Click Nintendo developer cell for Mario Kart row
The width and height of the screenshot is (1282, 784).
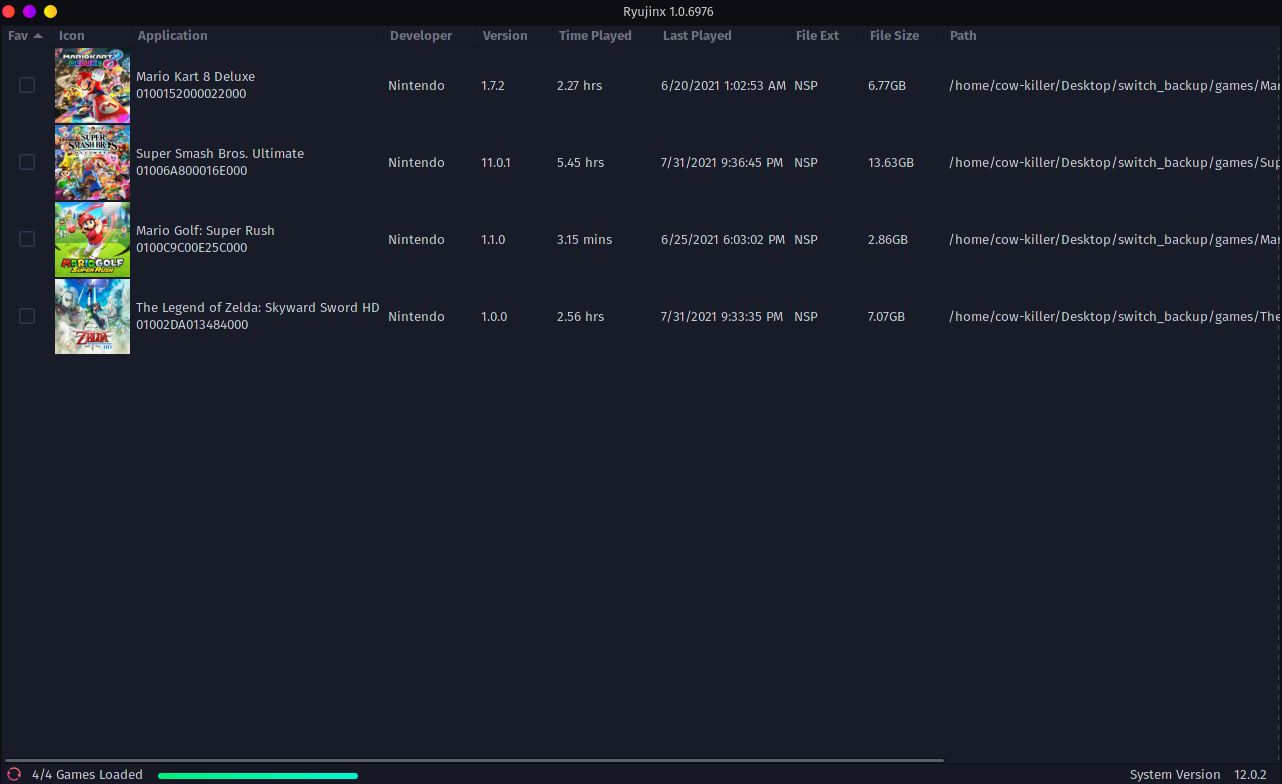tap(416, 86)
